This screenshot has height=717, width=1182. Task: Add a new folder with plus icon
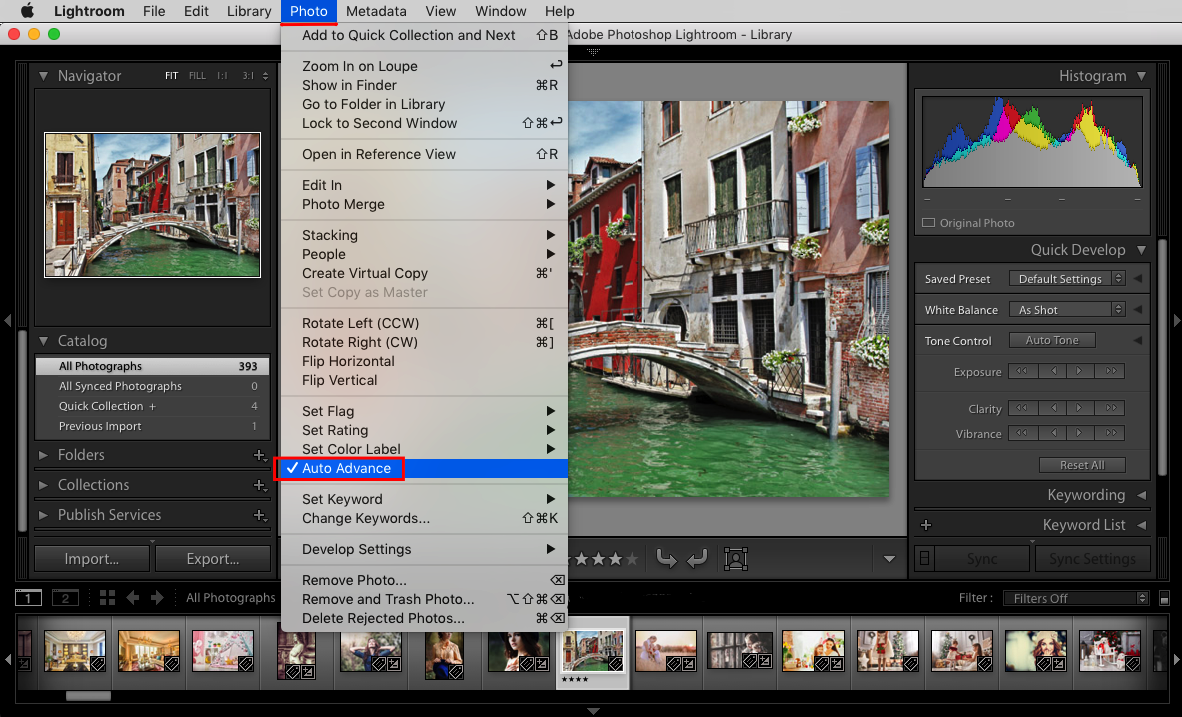[259, 455]
